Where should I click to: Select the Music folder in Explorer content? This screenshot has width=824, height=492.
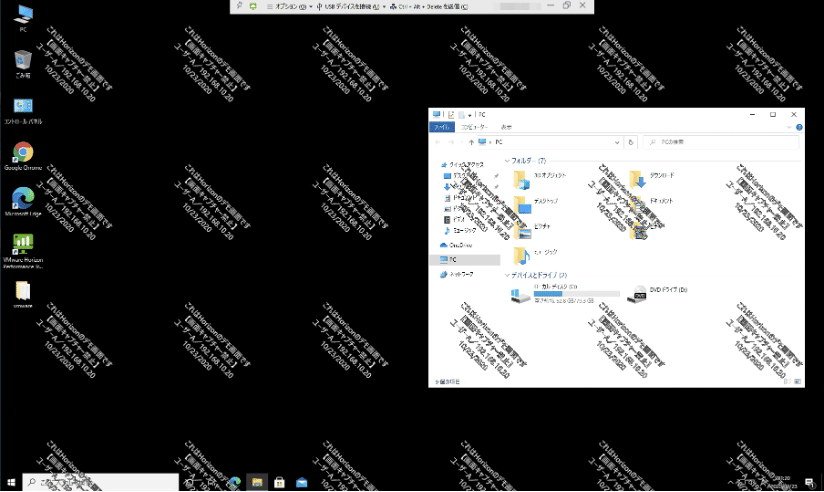tap(535, 256)
